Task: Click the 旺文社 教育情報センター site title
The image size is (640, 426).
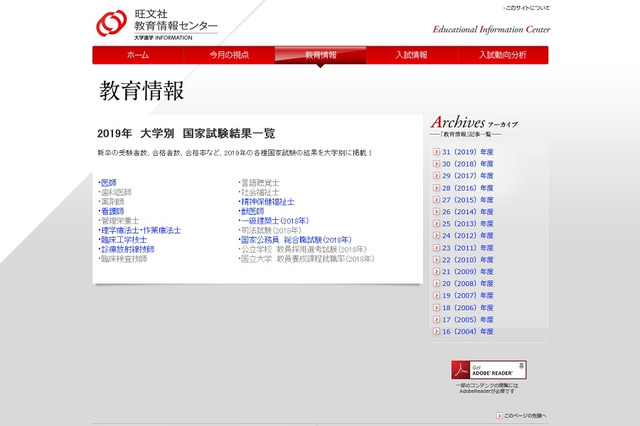Action: coord(176,20)
